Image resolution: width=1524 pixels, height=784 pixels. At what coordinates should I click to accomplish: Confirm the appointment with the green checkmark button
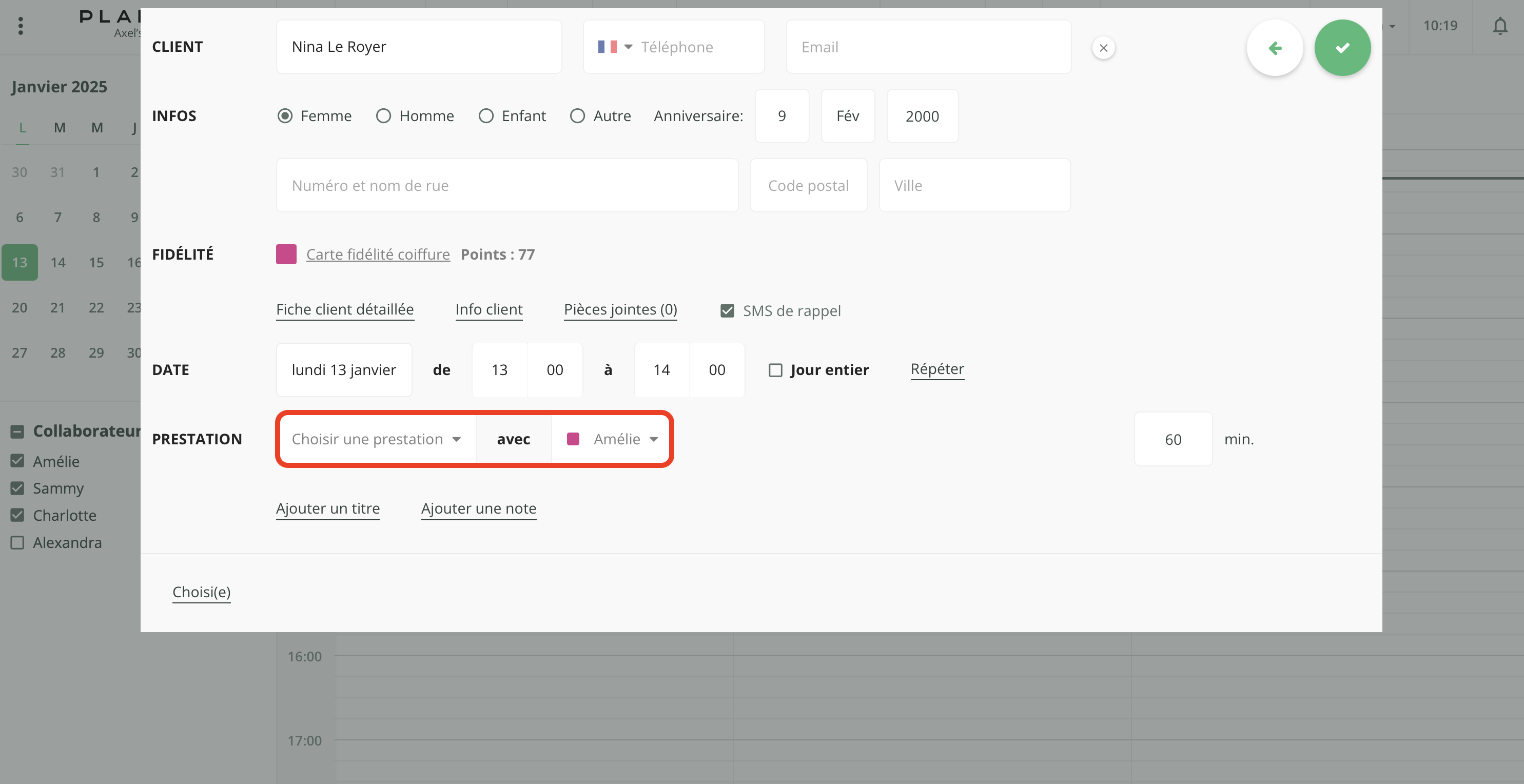(1342, 48)
